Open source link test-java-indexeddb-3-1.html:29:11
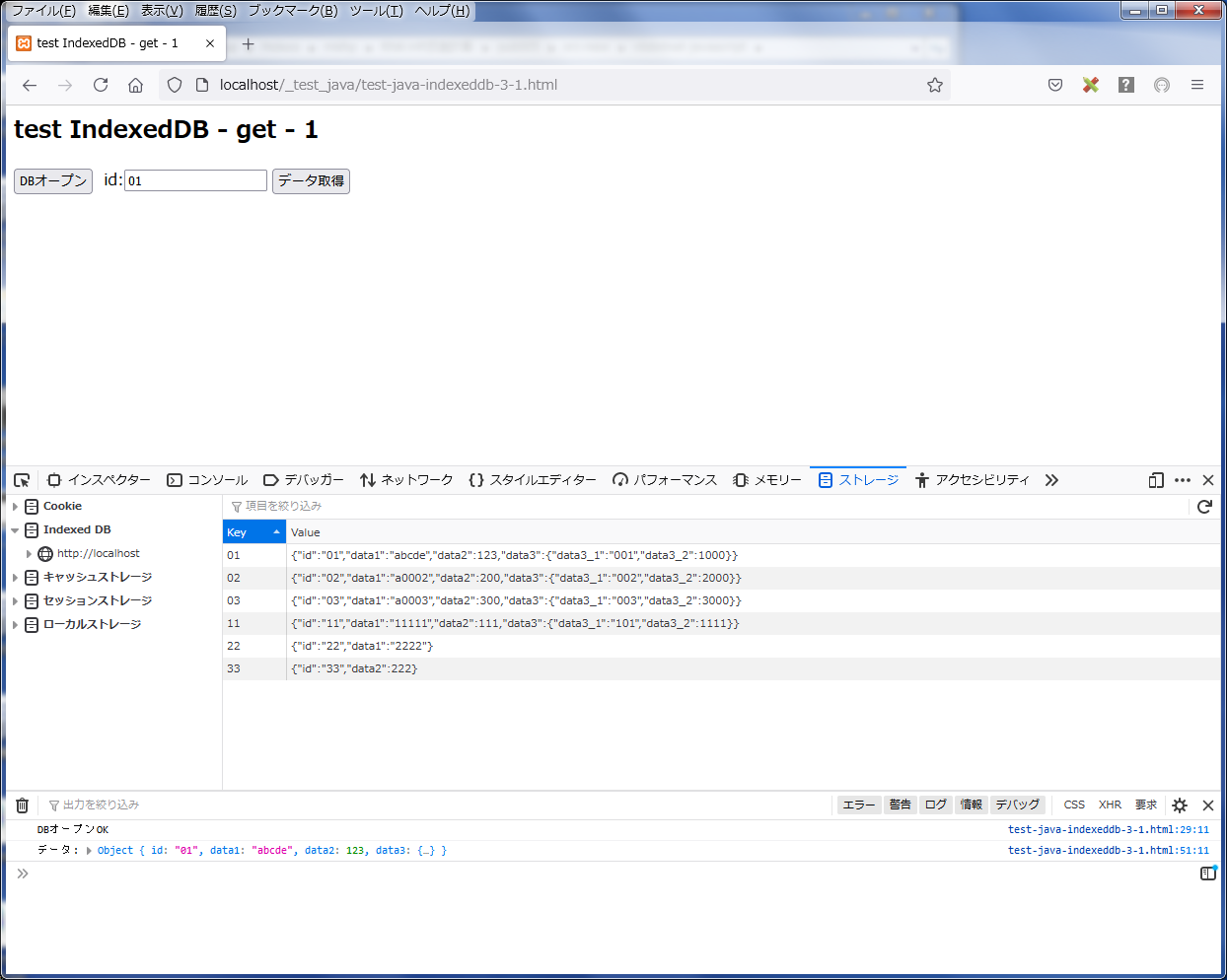Viewport: 1228px width, 980px height. point(1108,830)
